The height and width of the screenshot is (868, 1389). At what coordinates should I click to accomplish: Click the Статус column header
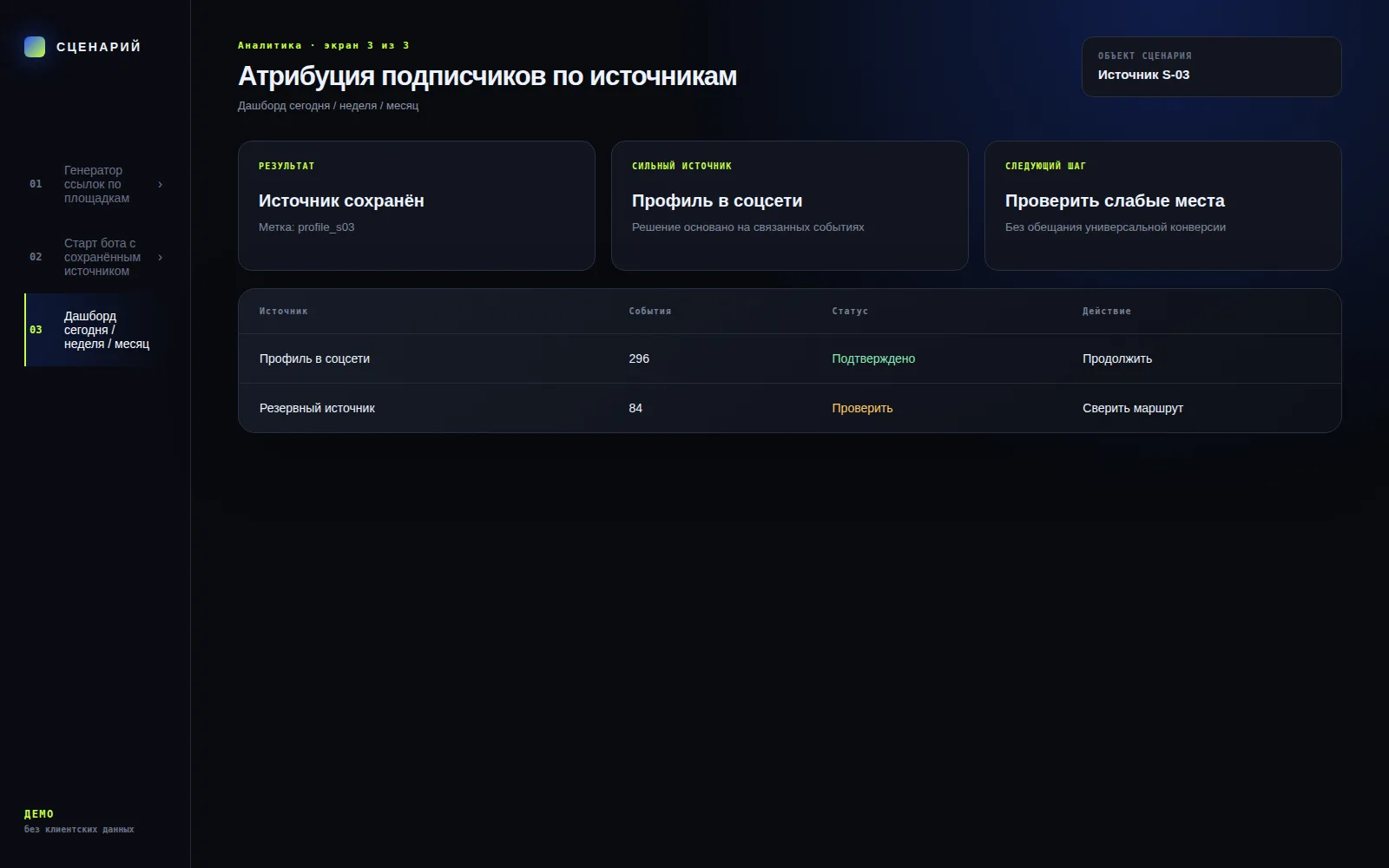[x=850, y=311]
